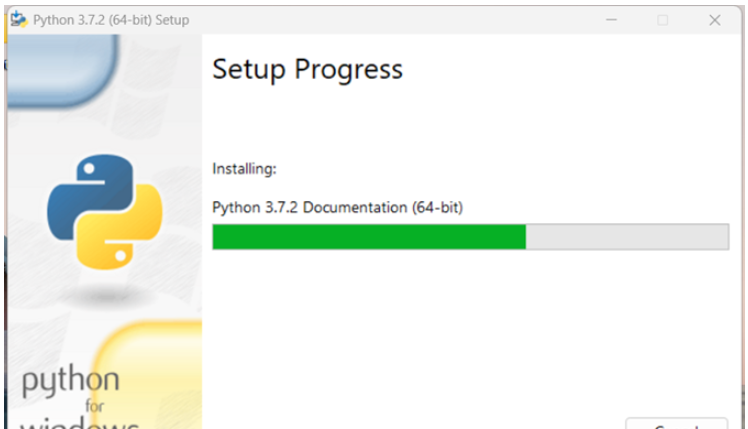The width and height of the screenshot is (748, 429).
Task: Click the greyed-out maximize button
Action: click(662, 20)
